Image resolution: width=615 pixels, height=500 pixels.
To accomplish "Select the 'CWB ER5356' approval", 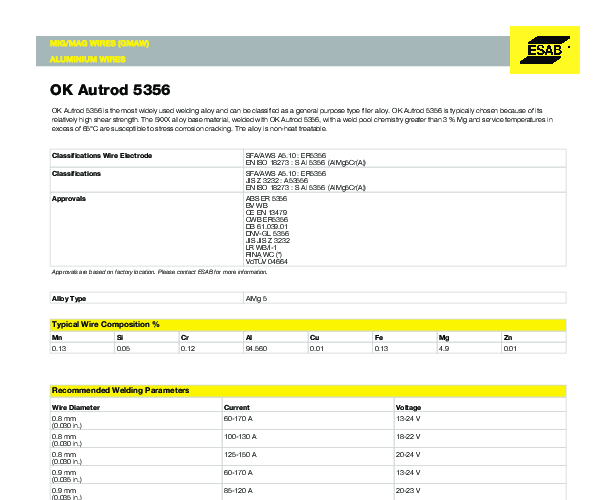I will point(267,220).
